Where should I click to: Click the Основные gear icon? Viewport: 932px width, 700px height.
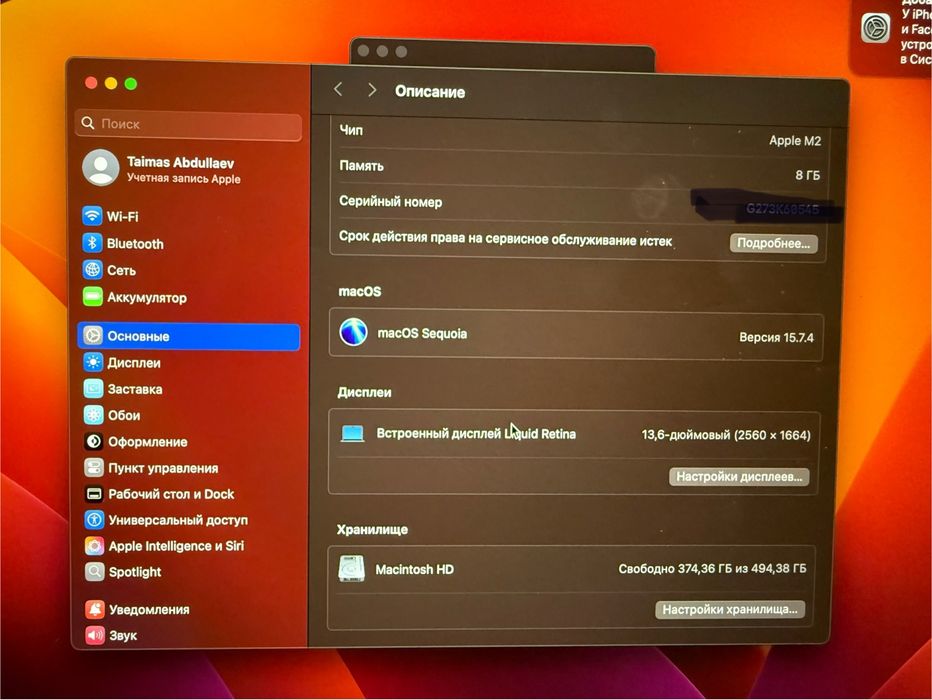[x=93, y=336]
